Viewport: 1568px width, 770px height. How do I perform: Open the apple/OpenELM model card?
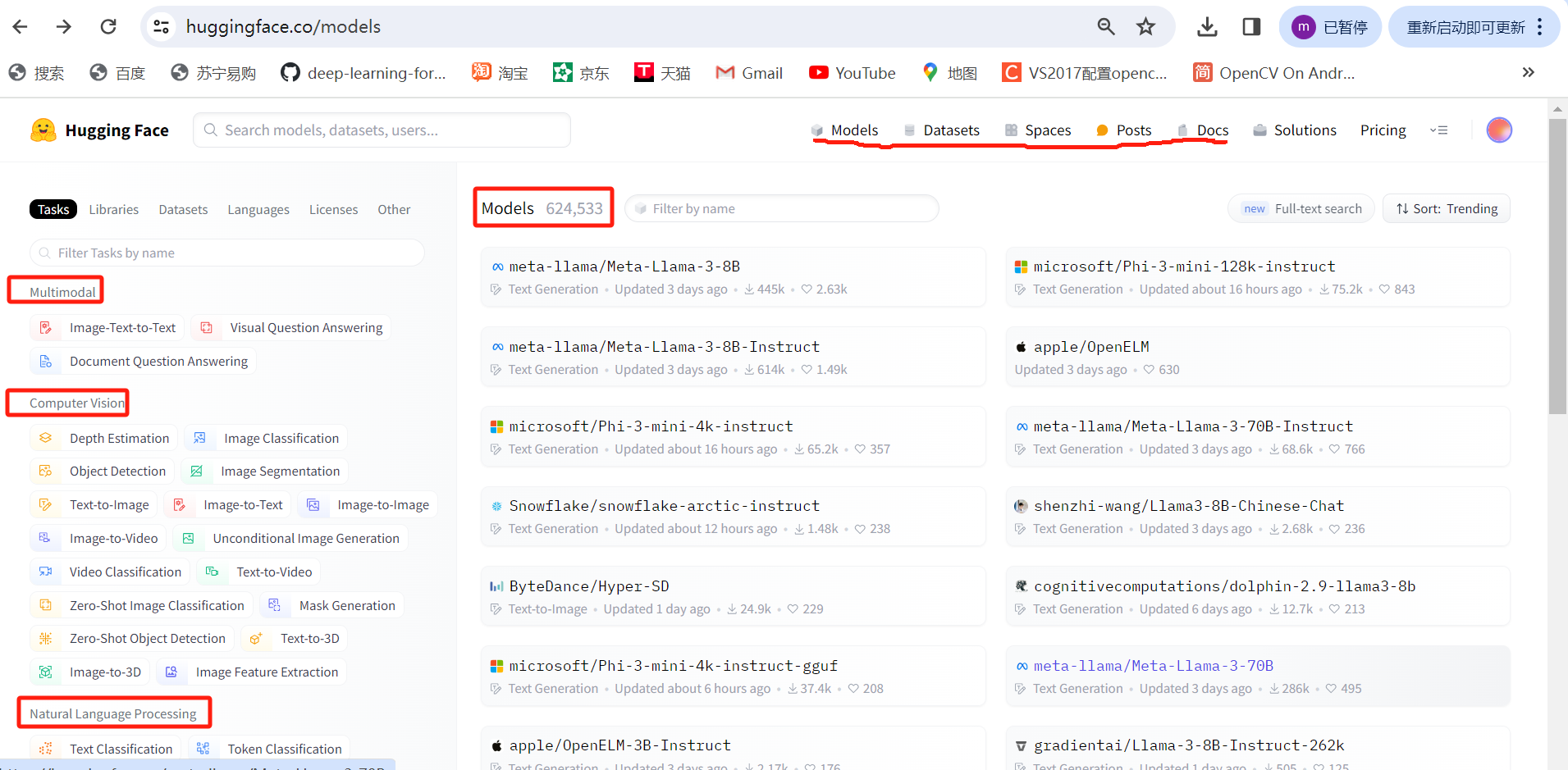(x=1258, y=357)
